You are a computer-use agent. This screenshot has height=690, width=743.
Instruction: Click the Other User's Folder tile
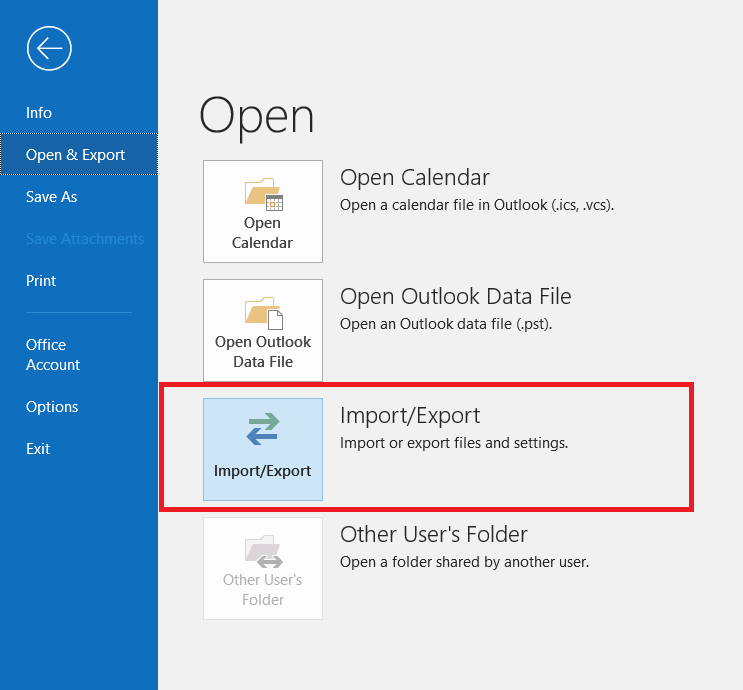[263, 568]
